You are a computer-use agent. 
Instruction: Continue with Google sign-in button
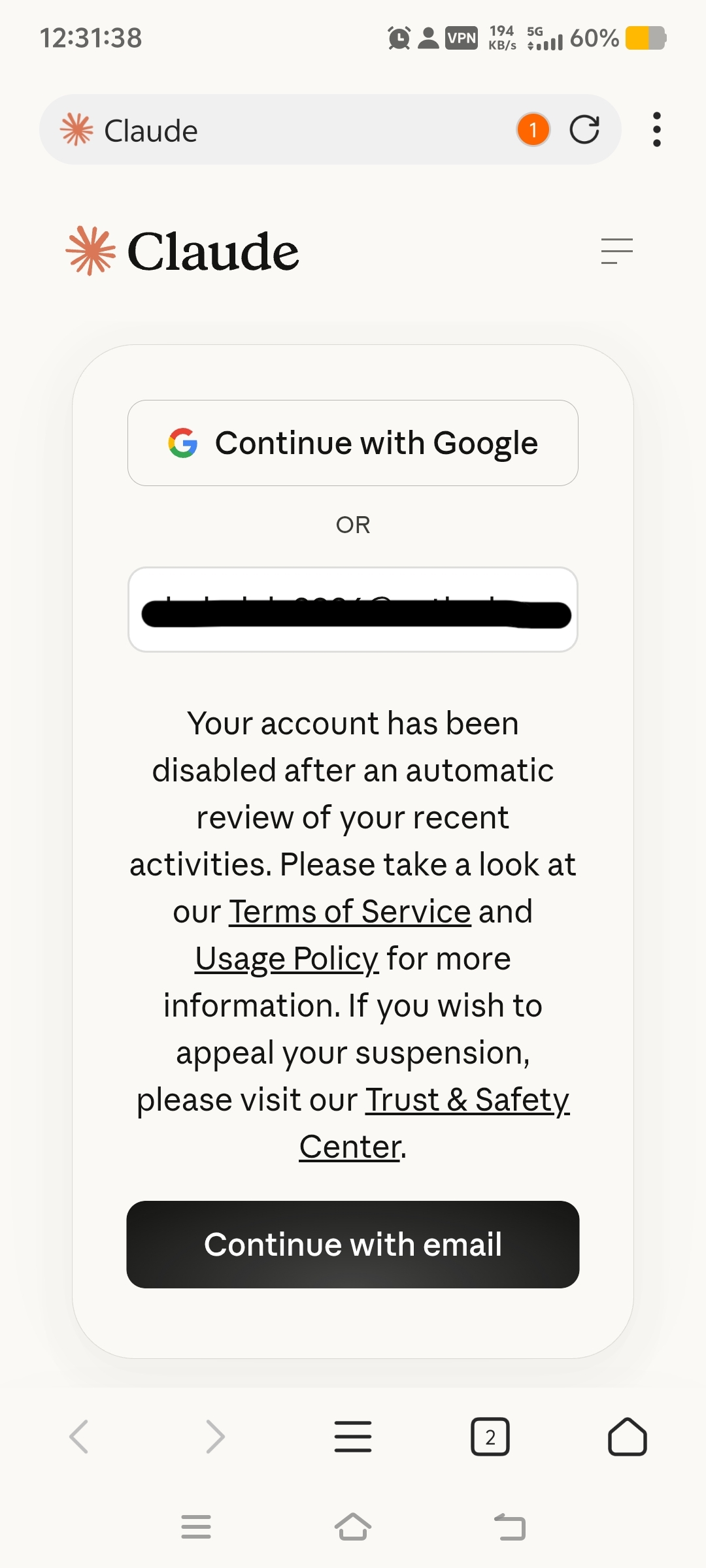(353, 443)
